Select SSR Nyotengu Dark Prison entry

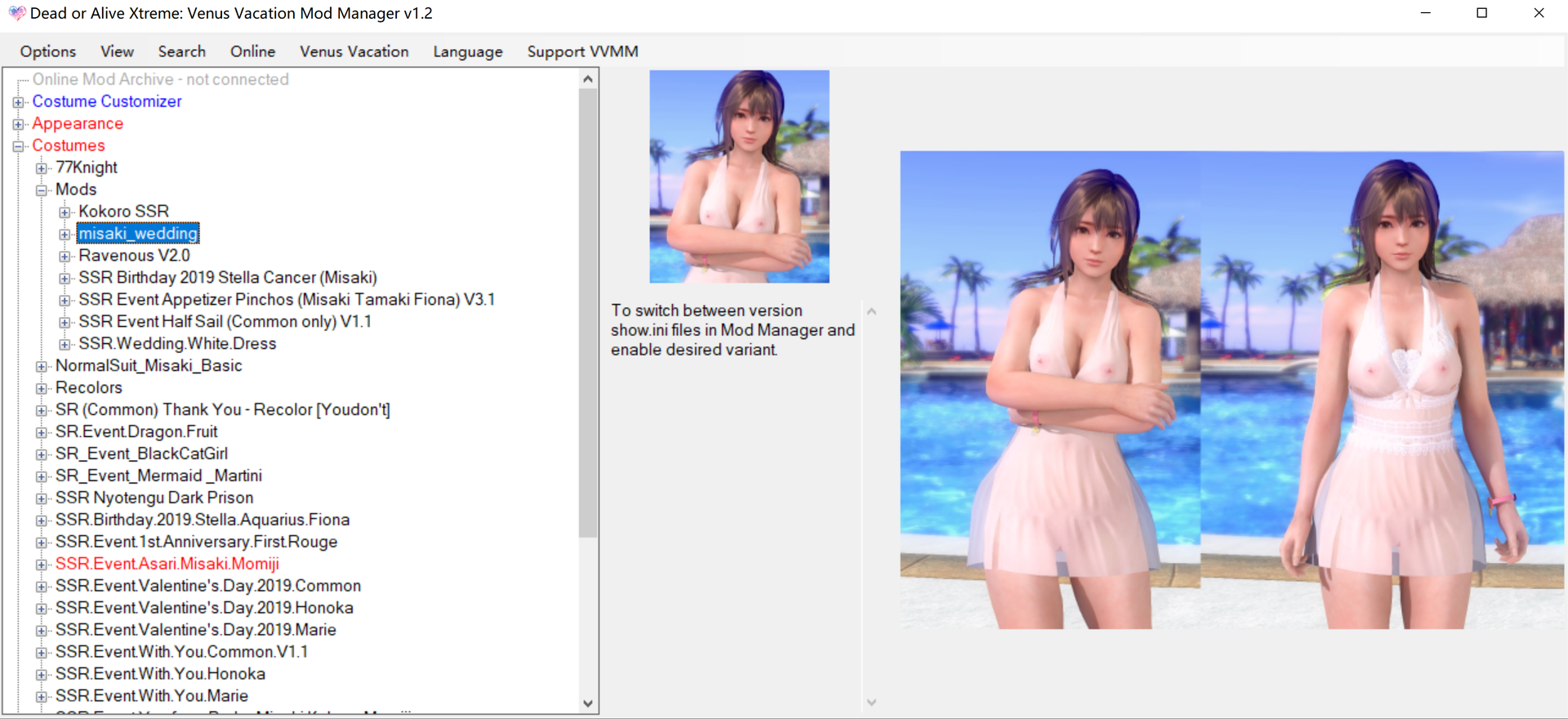pos(154,498)
